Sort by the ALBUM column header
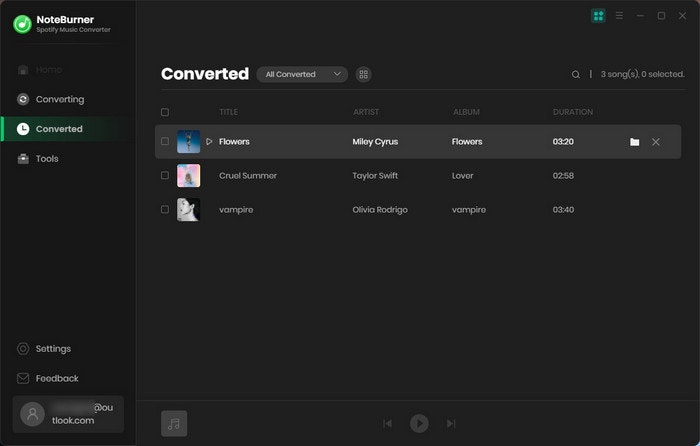This screenshot has width=700, height=446. click(466, 112)
